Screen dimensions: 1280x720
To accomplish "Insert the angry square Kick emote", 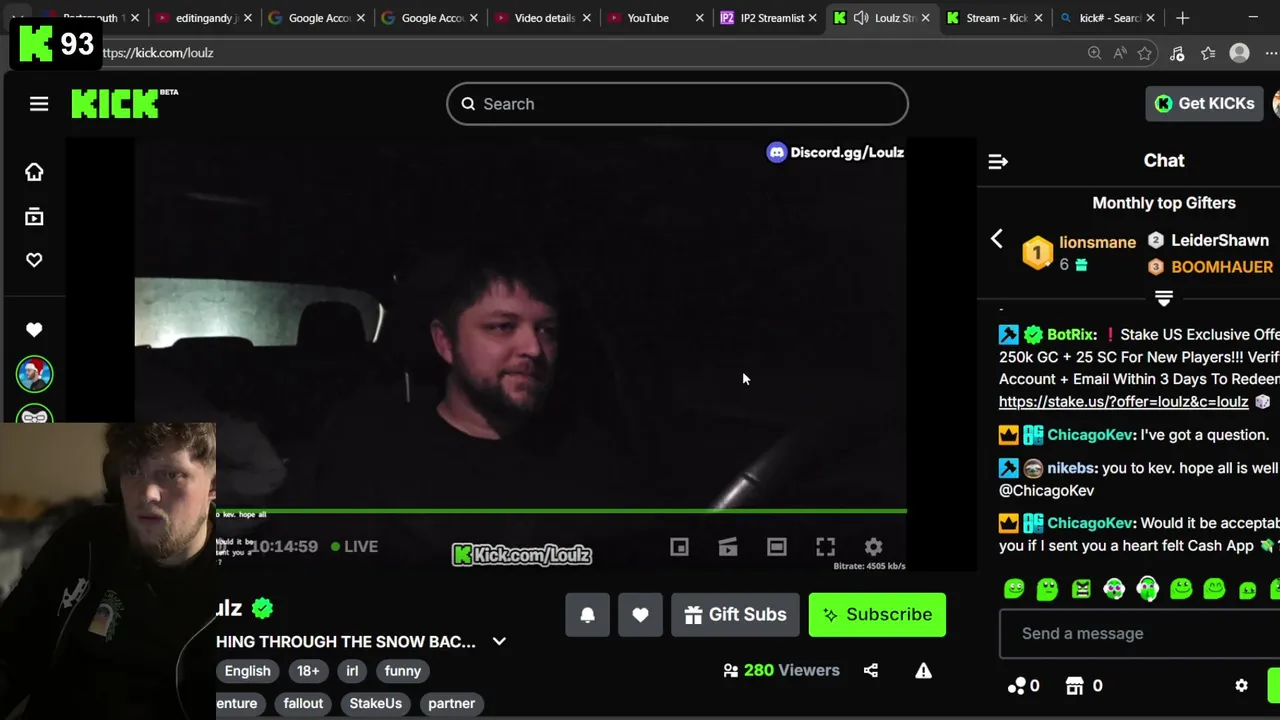I will click(x=1081, y=589).
